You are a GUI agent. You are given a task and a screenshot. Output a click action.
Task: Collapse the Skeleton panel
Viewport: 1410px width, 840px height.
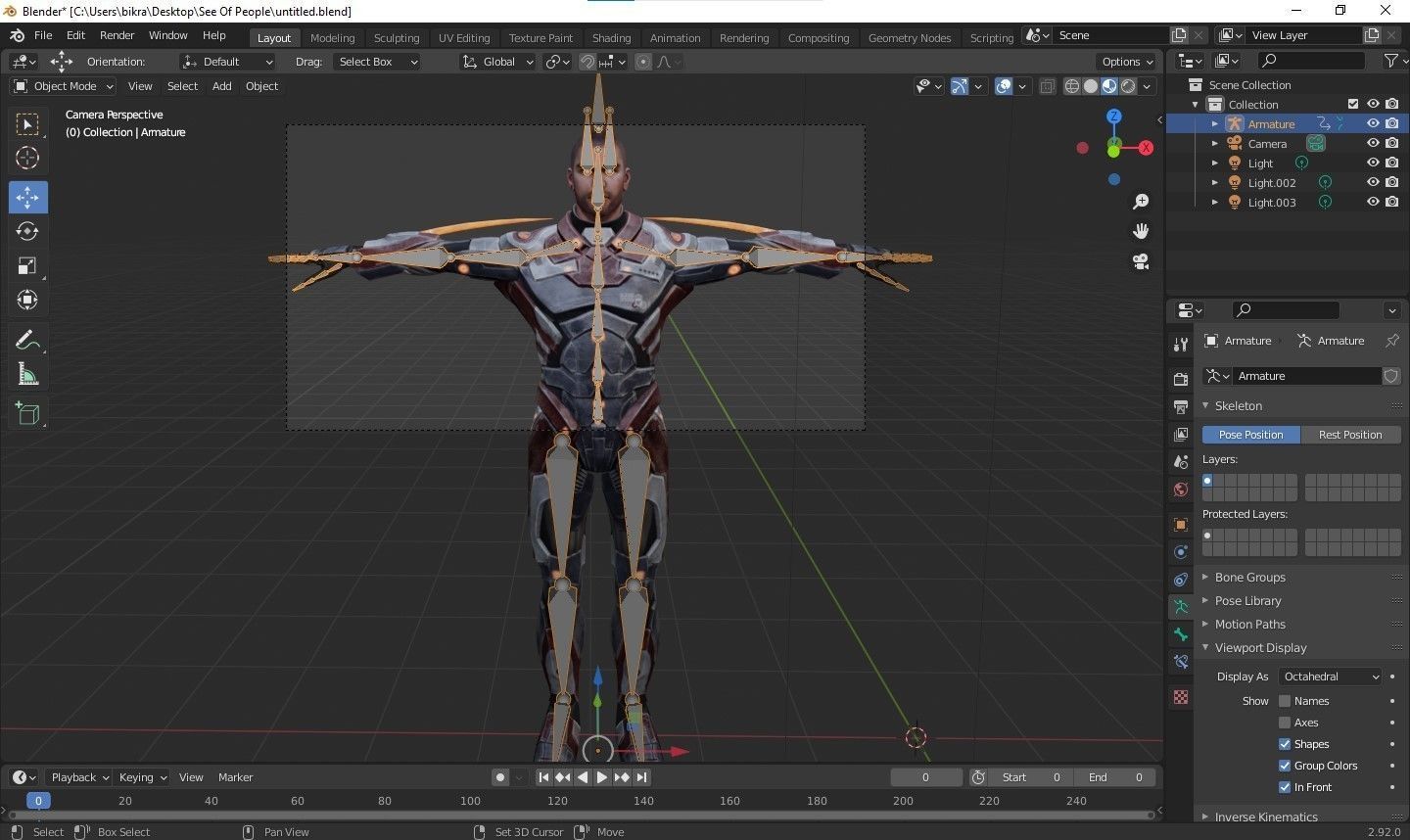pos(1239,406)
